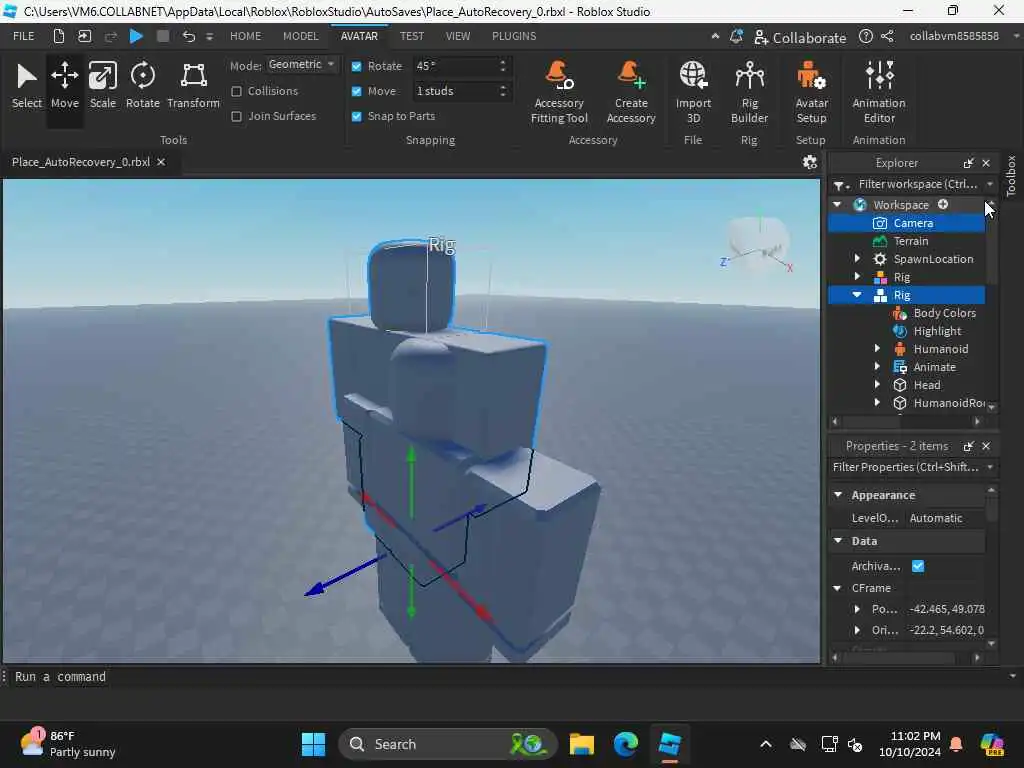Click the Filter Properties search field
Viewport: 1024px width, 768px height.
[906, 467]
